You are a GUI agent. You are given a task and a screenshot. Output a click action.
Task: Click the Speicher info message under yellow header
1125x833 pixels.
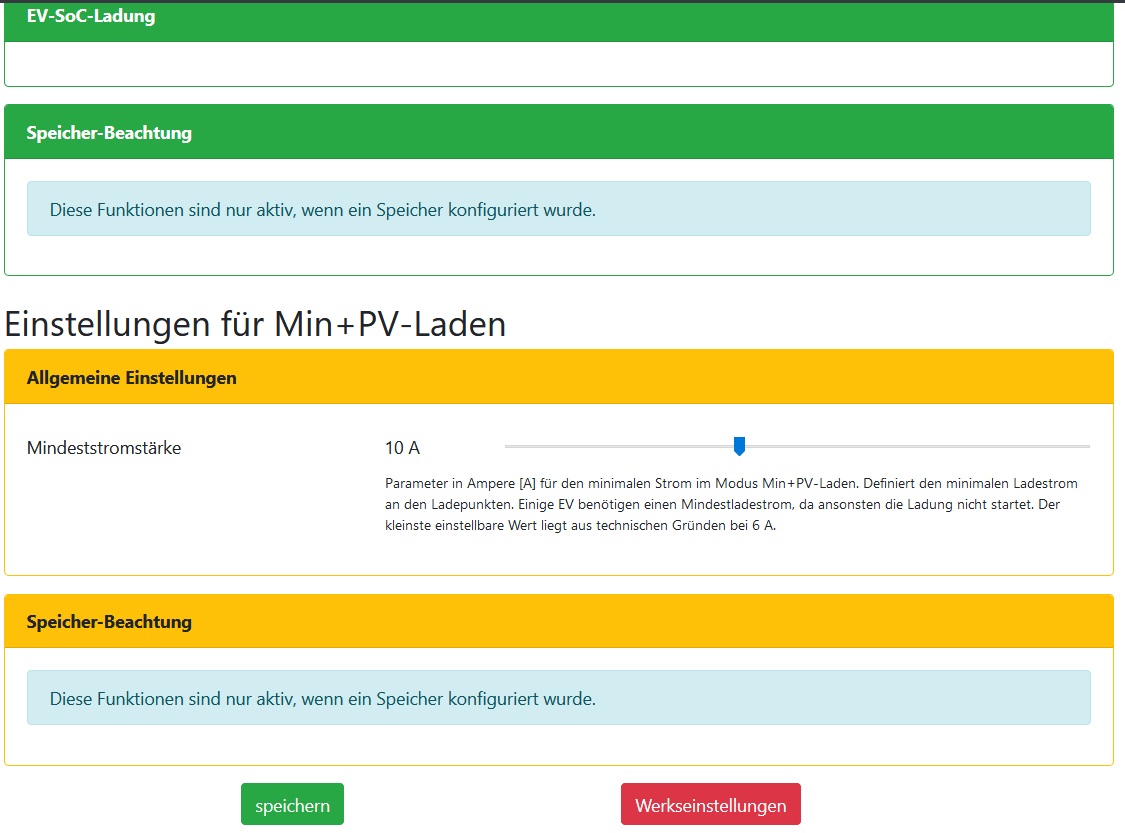(x=559, y=697)
